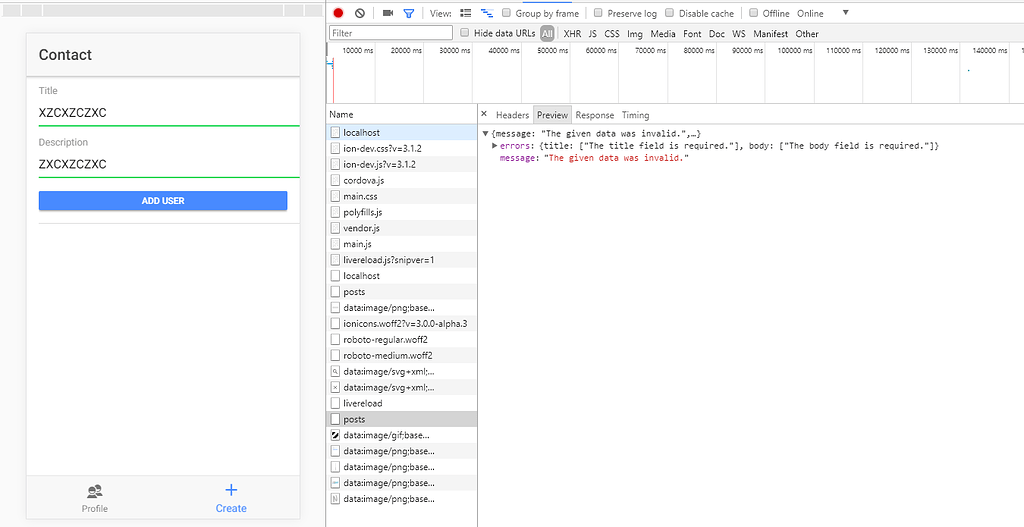The width and height of the screenshot is (1024, 527).
Task: Select the roboto-regular.woff2 request
Action: pos(402,340)
